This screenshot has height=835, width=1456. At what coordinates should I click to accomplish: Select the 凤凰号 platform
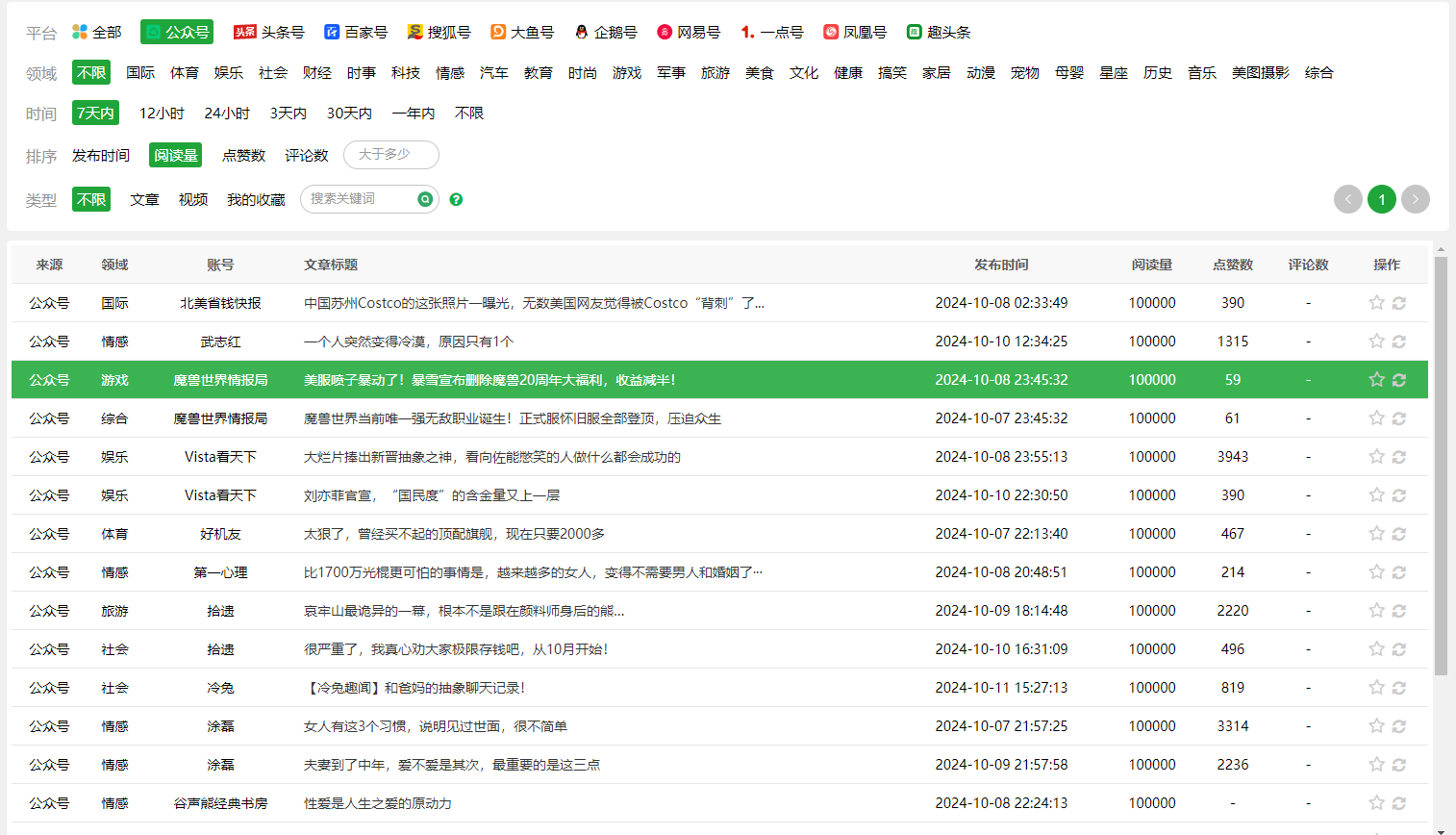point(855,32)
